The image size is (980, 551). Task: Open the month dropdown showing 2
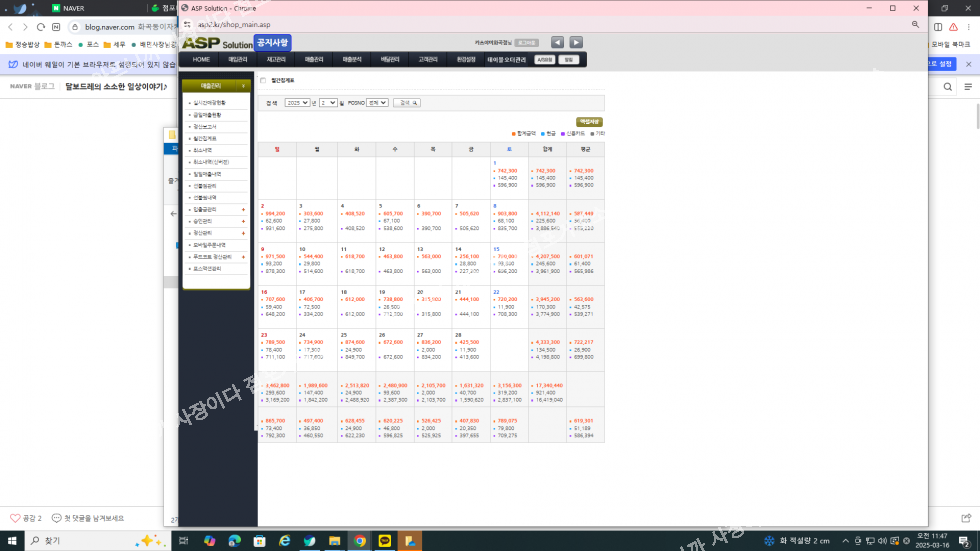tap(328, 102)
